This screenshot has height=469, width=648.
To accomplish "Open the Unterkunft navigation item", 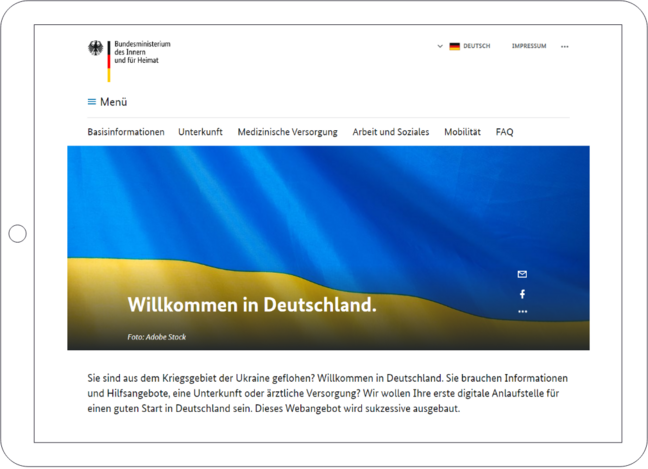I will coord(200,132).
